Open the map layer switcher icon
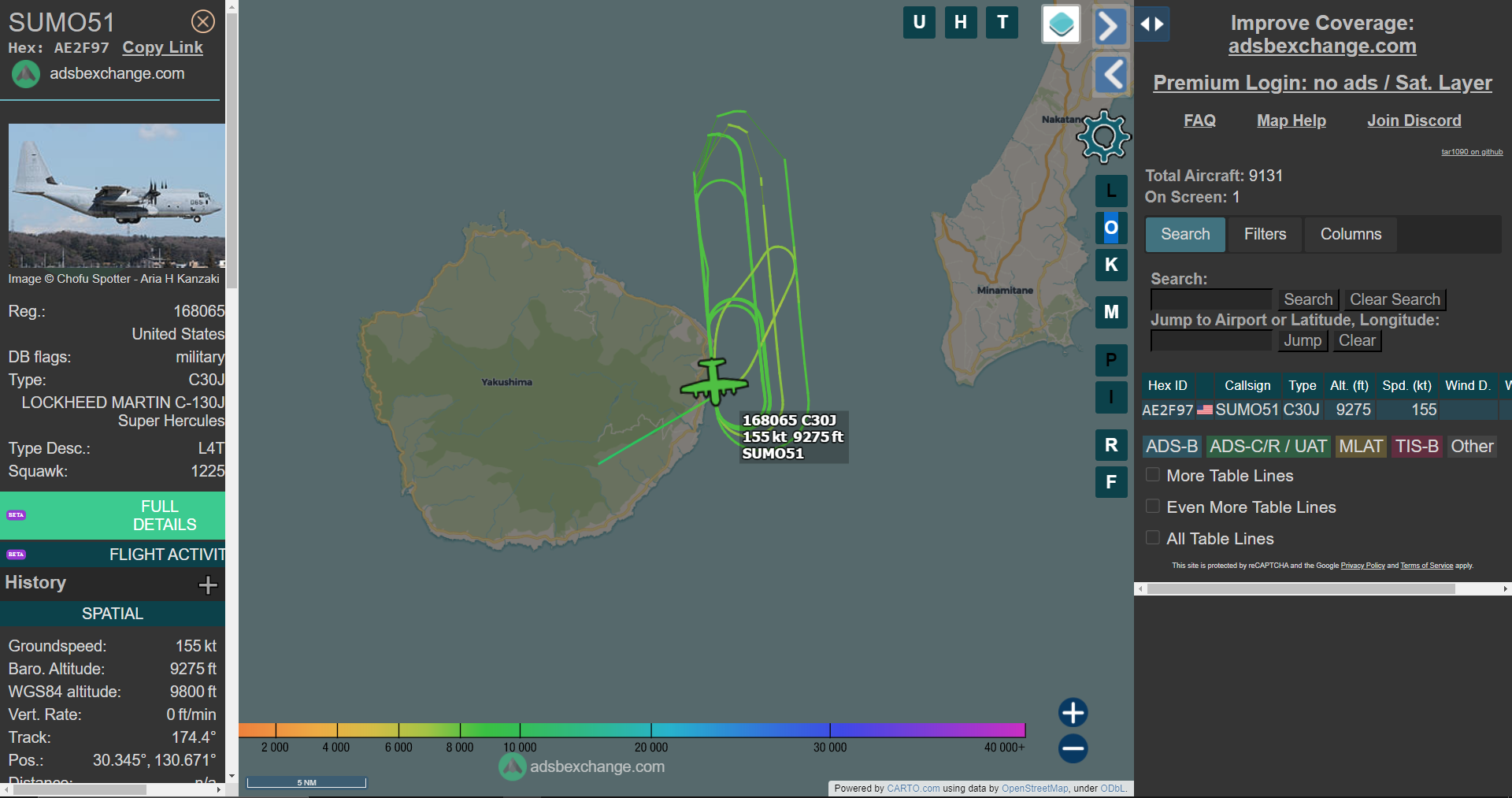Screen dimensions: 1512x798 pos(1061,24)
